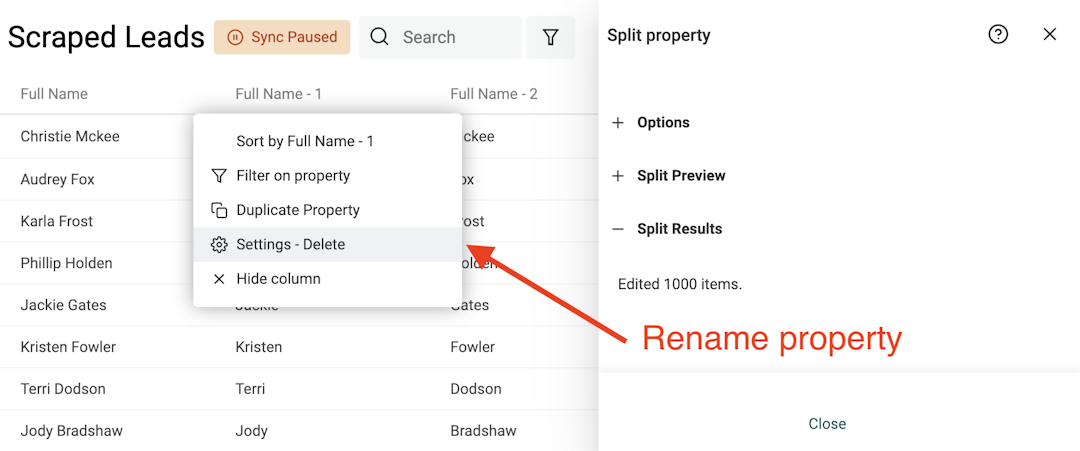Select Duplicate Property from context menu
The image size is (1080, 451).
[x=297, y=210]
